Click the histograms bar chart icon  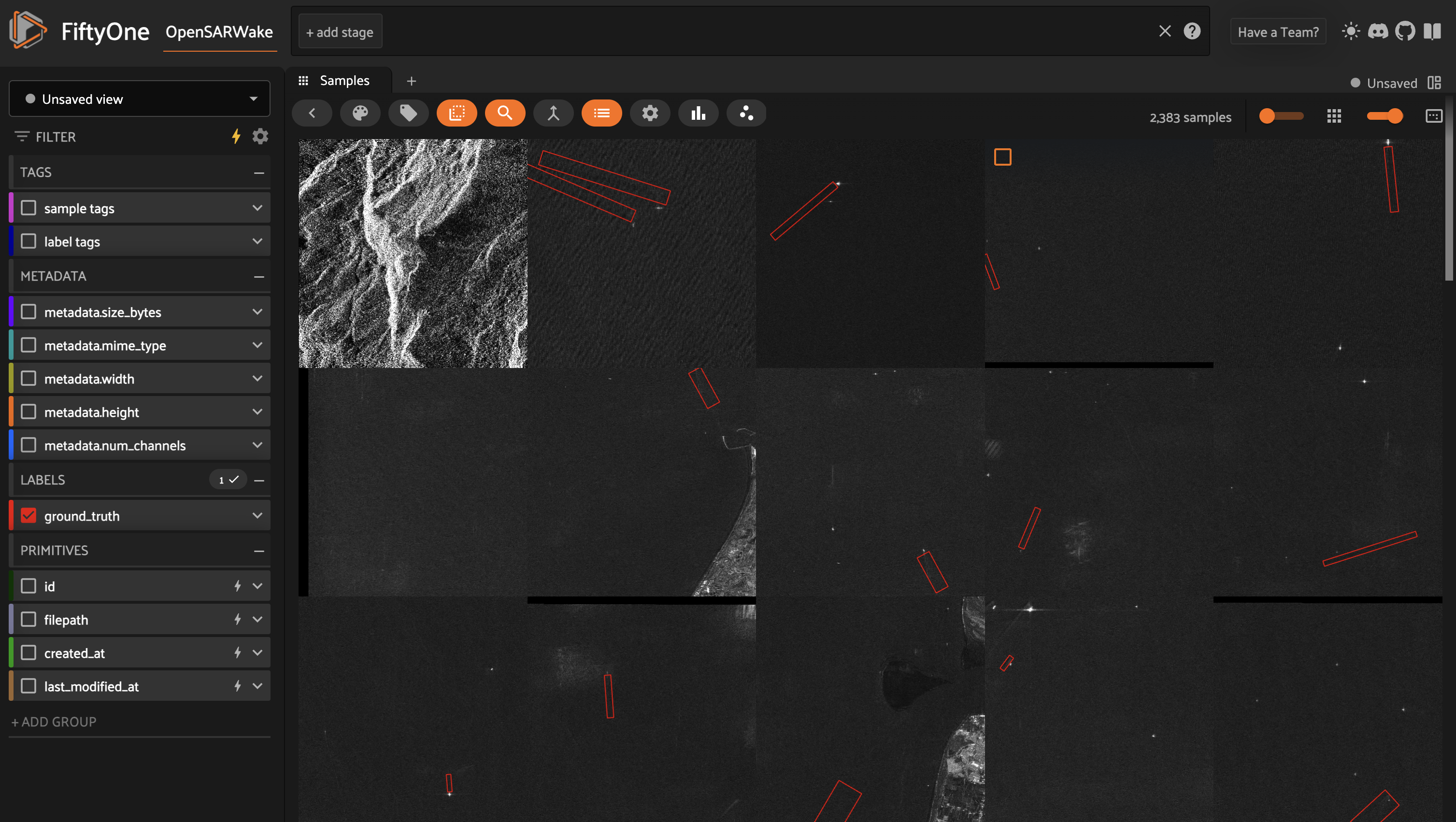(x=698, y=113)
